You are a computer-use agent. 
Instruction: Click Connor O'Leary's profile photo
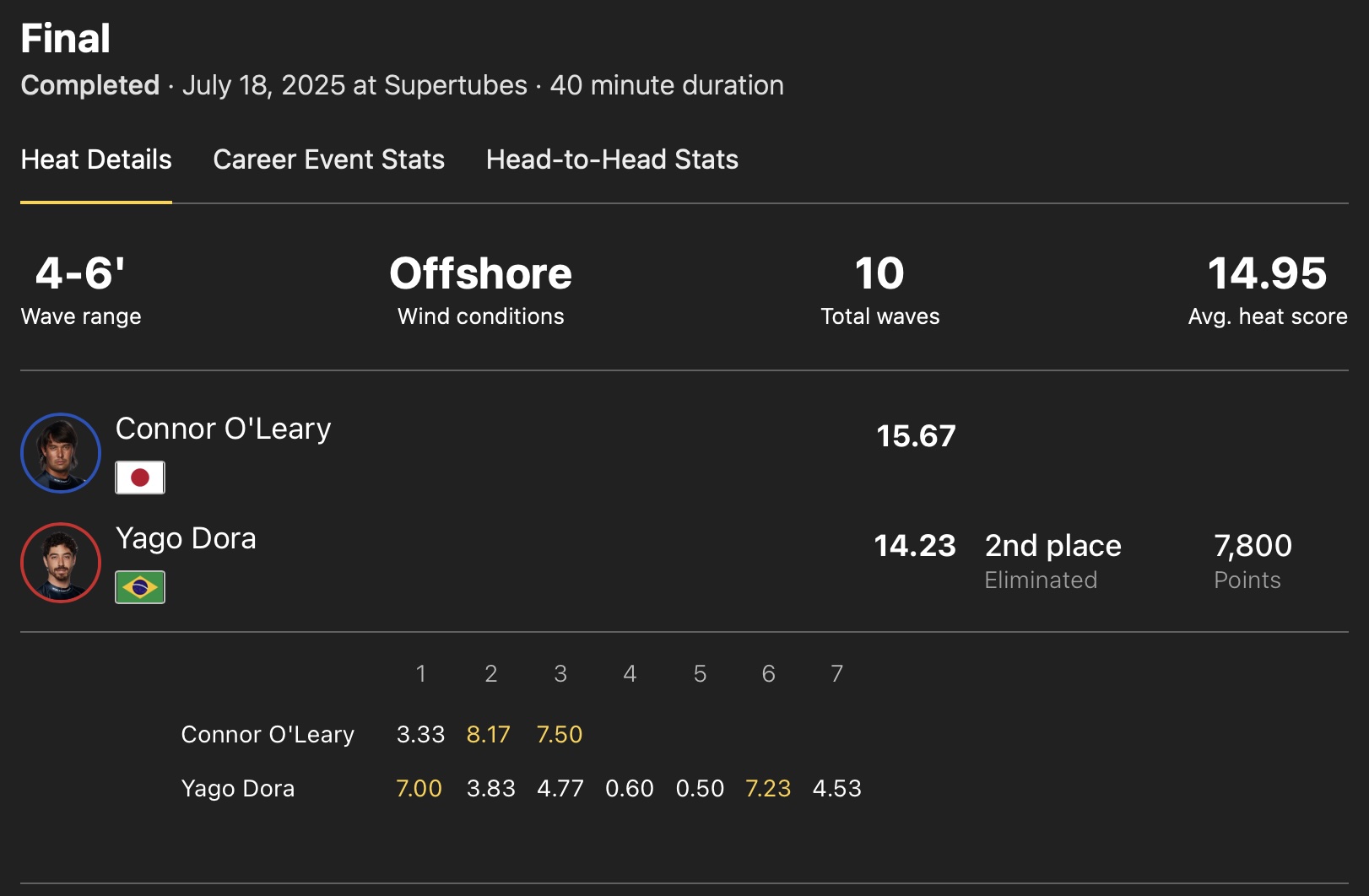click(61, 453)
